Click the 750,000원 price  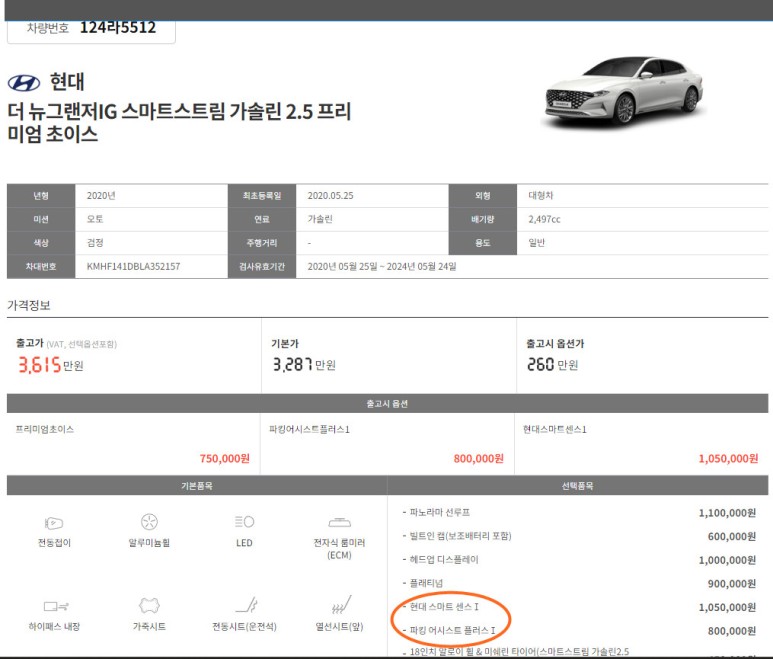[x=224, y=458]
